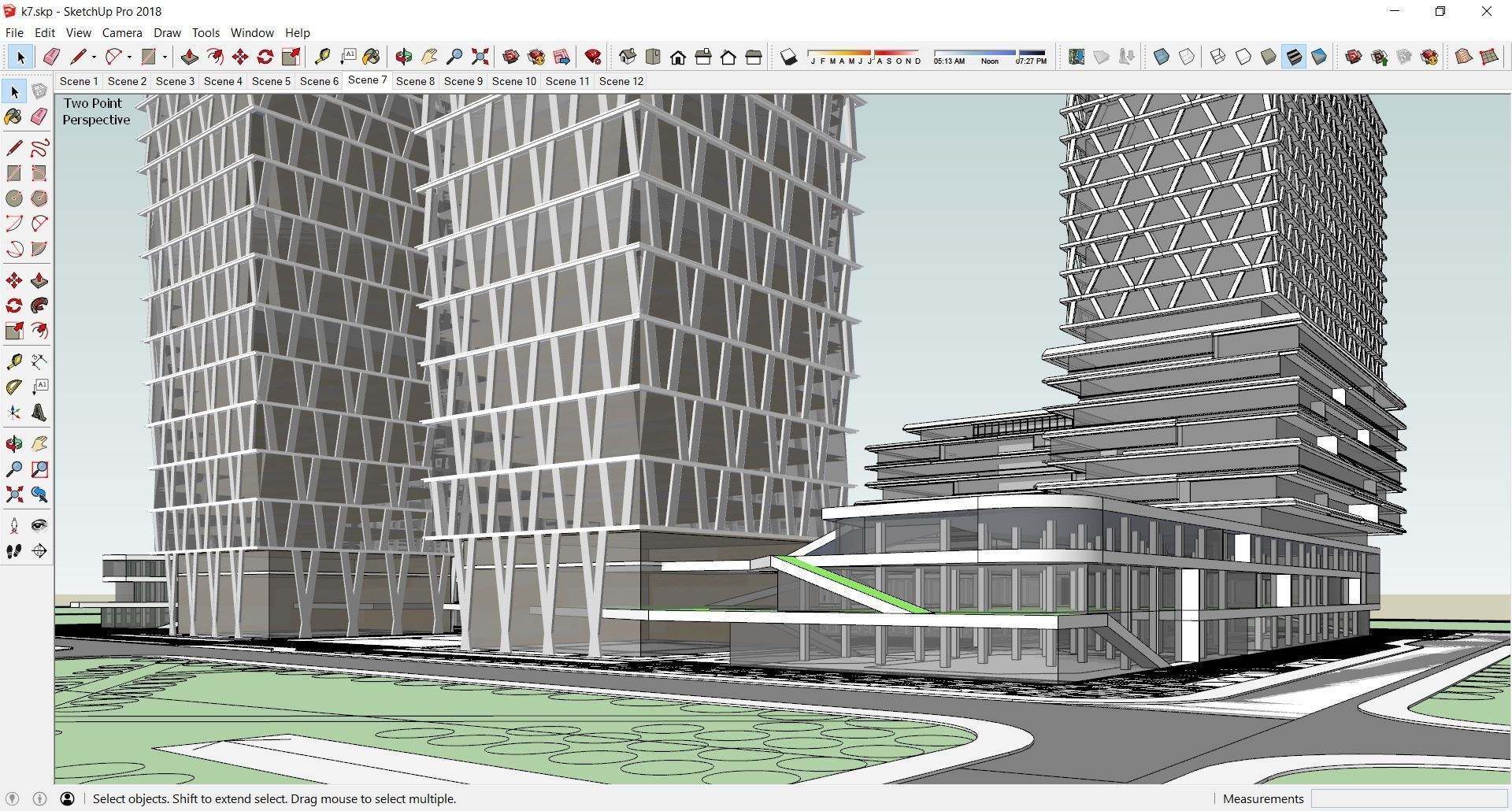This screenshot has width=1512, height=811.
Task: Select the Rotated Rectangle tool
Action: [x=39, y=172]
